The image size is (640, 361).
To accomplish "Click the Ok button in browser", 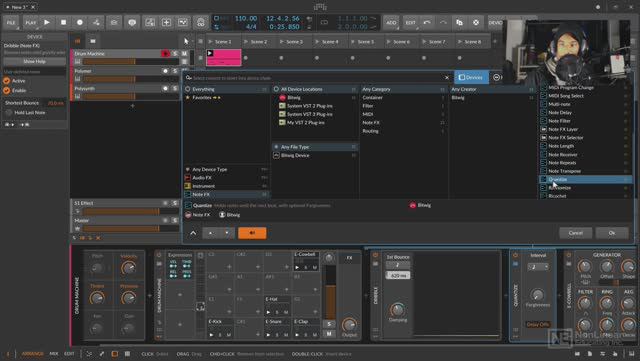I will [x=612, y=233].
